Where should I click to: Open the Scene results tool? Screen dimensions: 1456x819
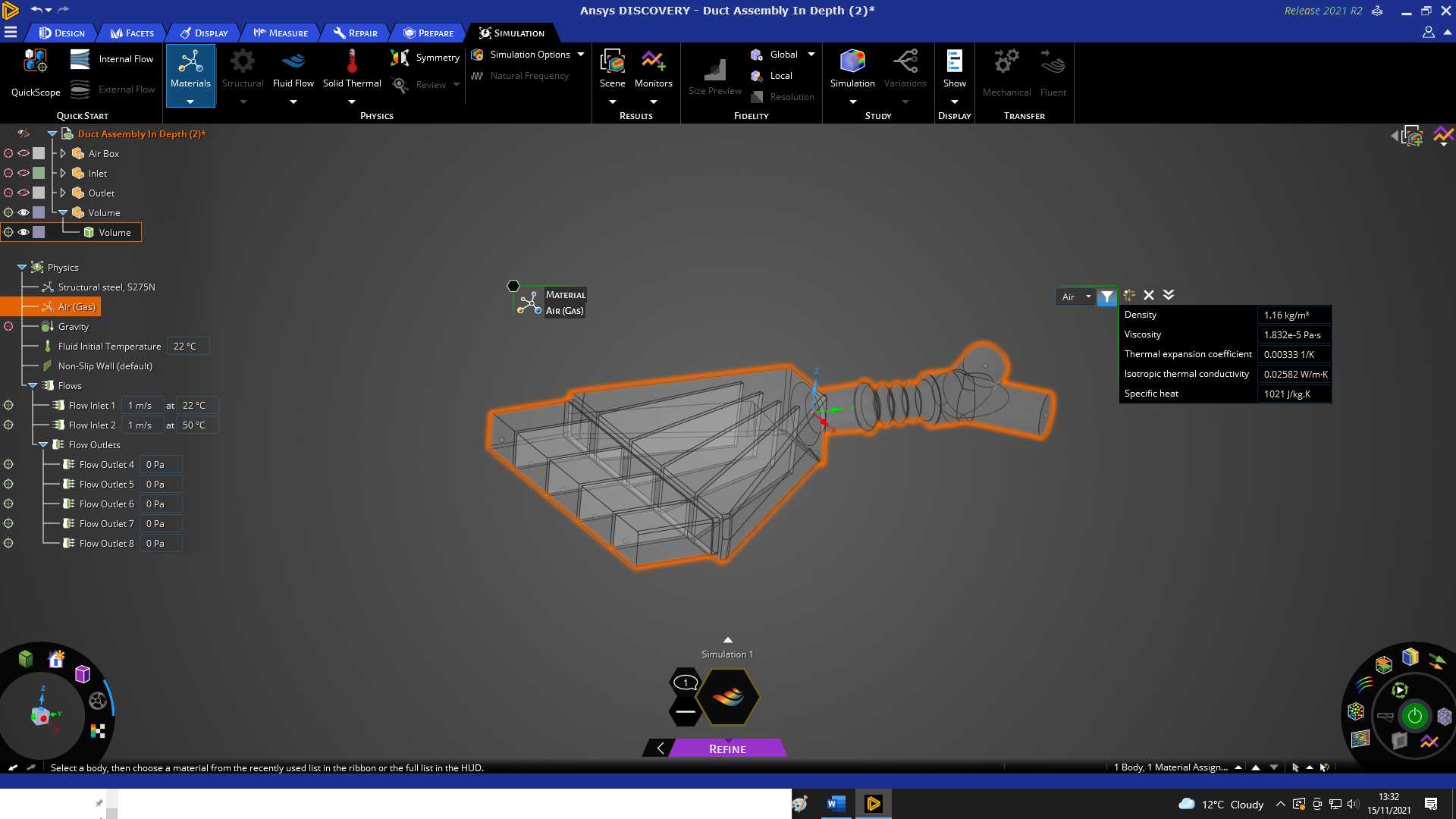tap(613, 74)
